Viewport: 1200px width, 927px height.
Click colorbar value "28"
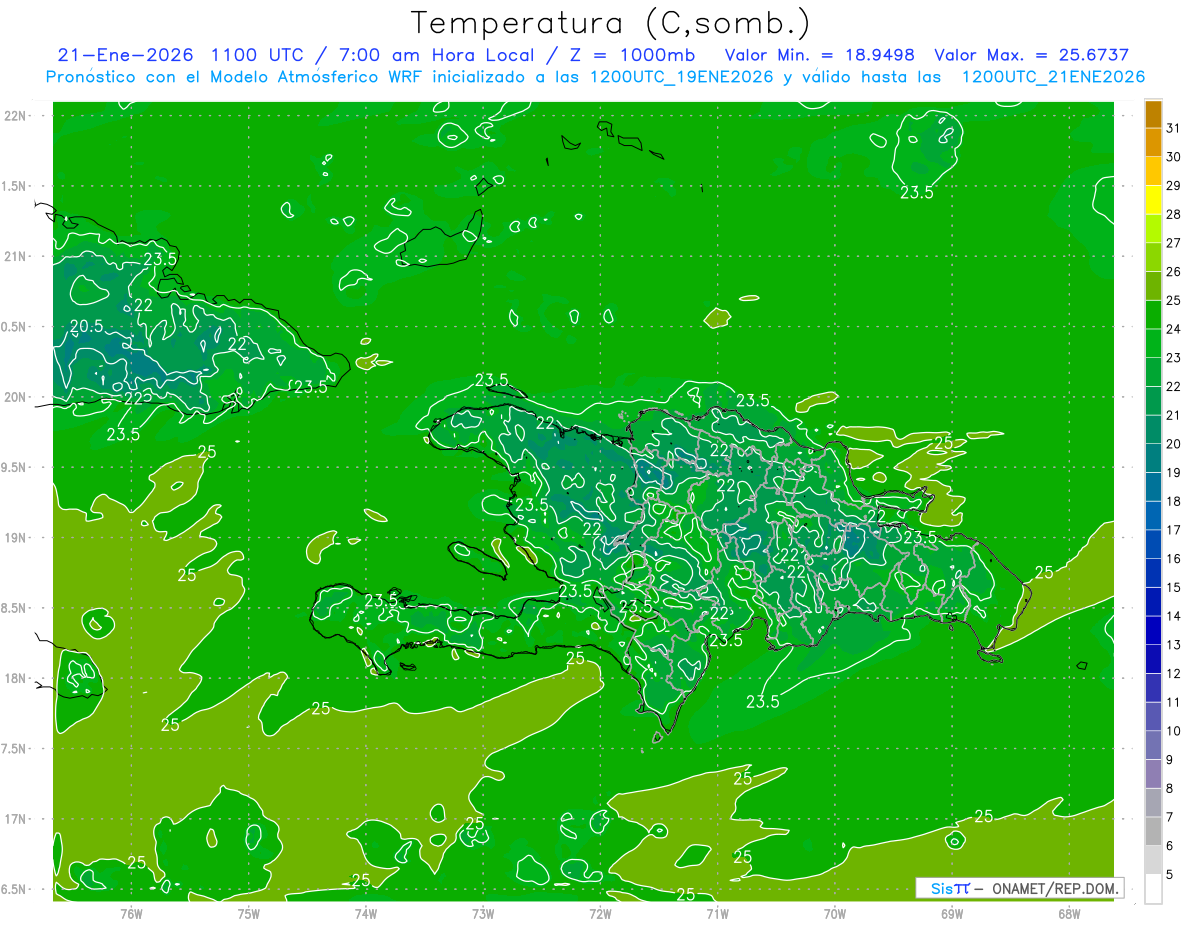click(x=1173, y=214)
